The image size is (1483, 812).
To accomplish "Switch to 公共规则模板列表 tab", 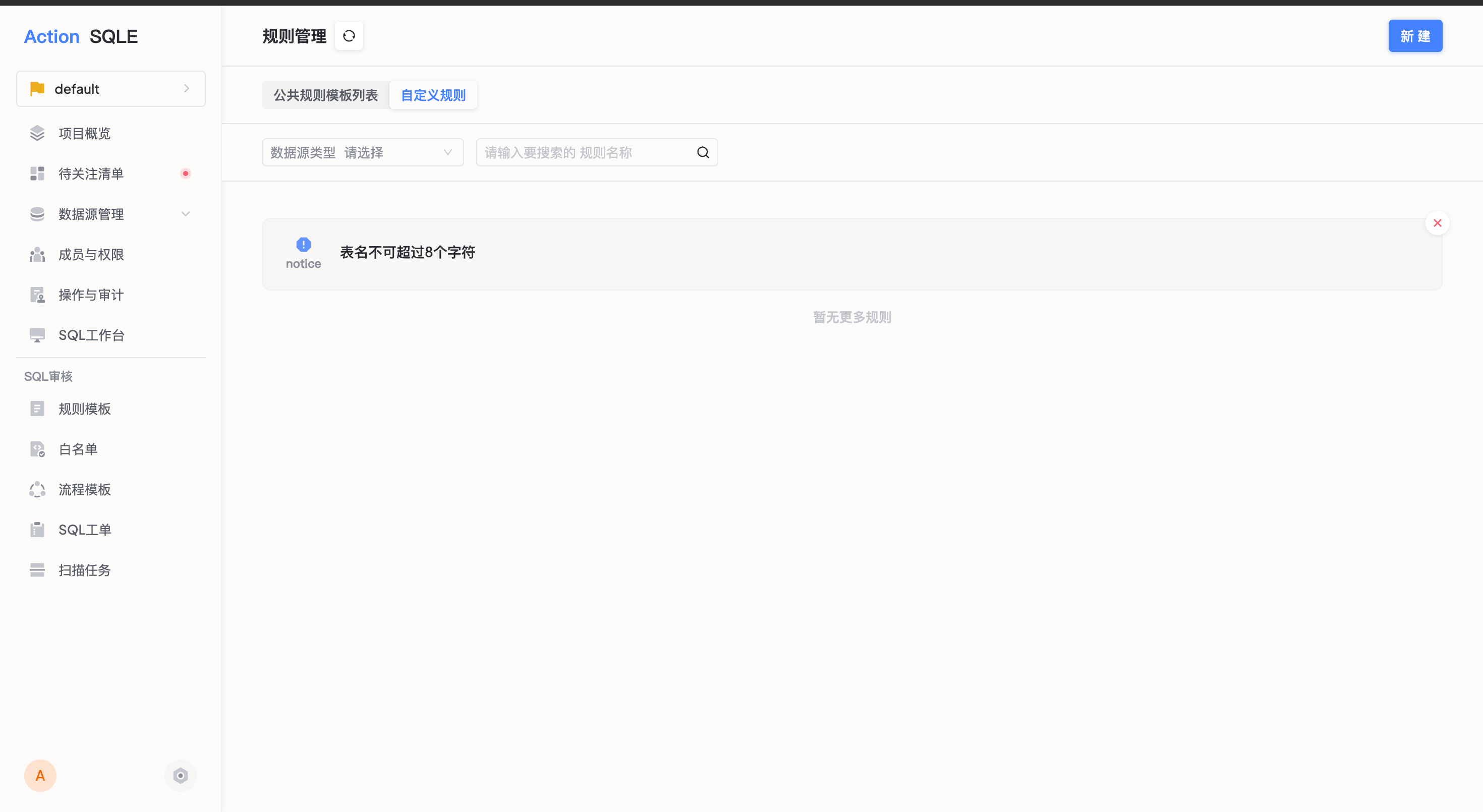I will point(326,95).
